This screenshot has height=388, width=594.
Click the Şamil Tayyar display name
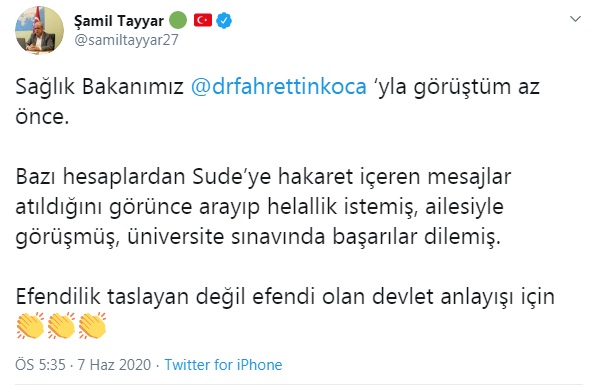[x=119, y=21]
